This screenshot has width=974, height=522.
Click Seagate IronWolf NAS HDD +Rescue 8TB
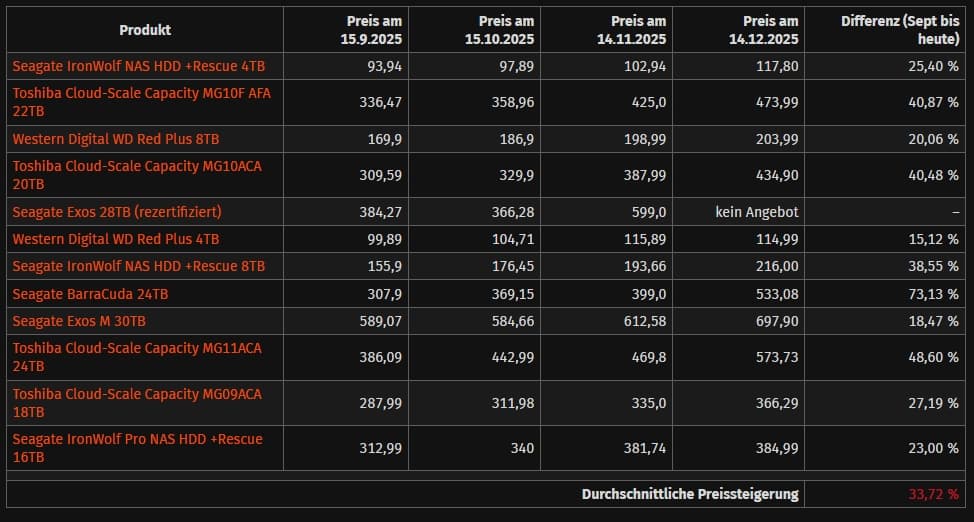(x=138, y=266)
